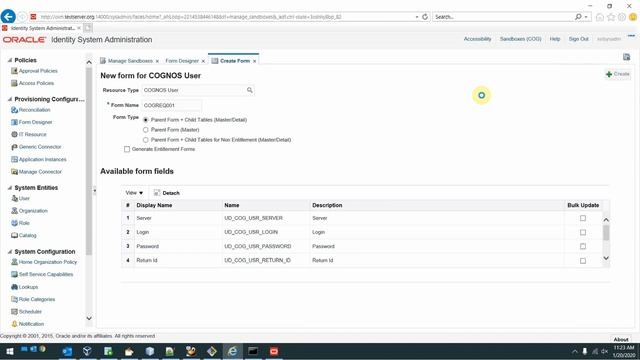Open Scheduler in sidebar

[x=30, y=312]
